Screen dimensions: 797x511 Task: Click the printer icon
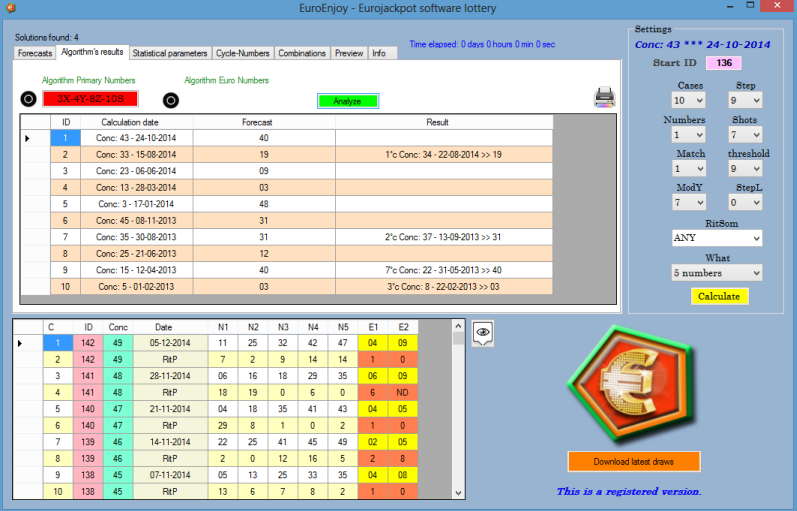(604, 97)
